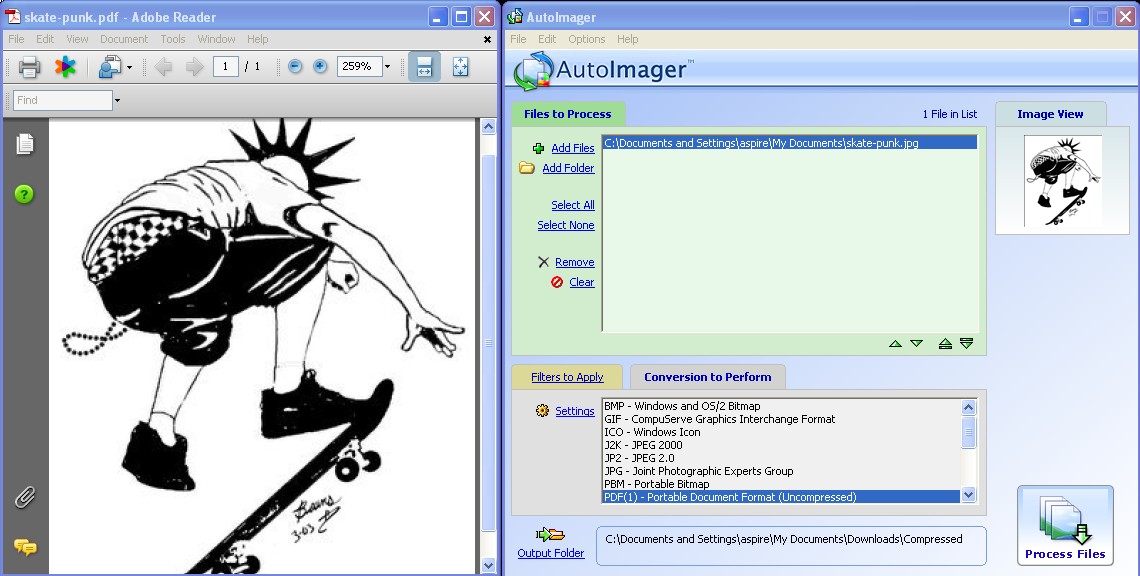Switch to Filters to Apply tab

[x=567, y=377]
